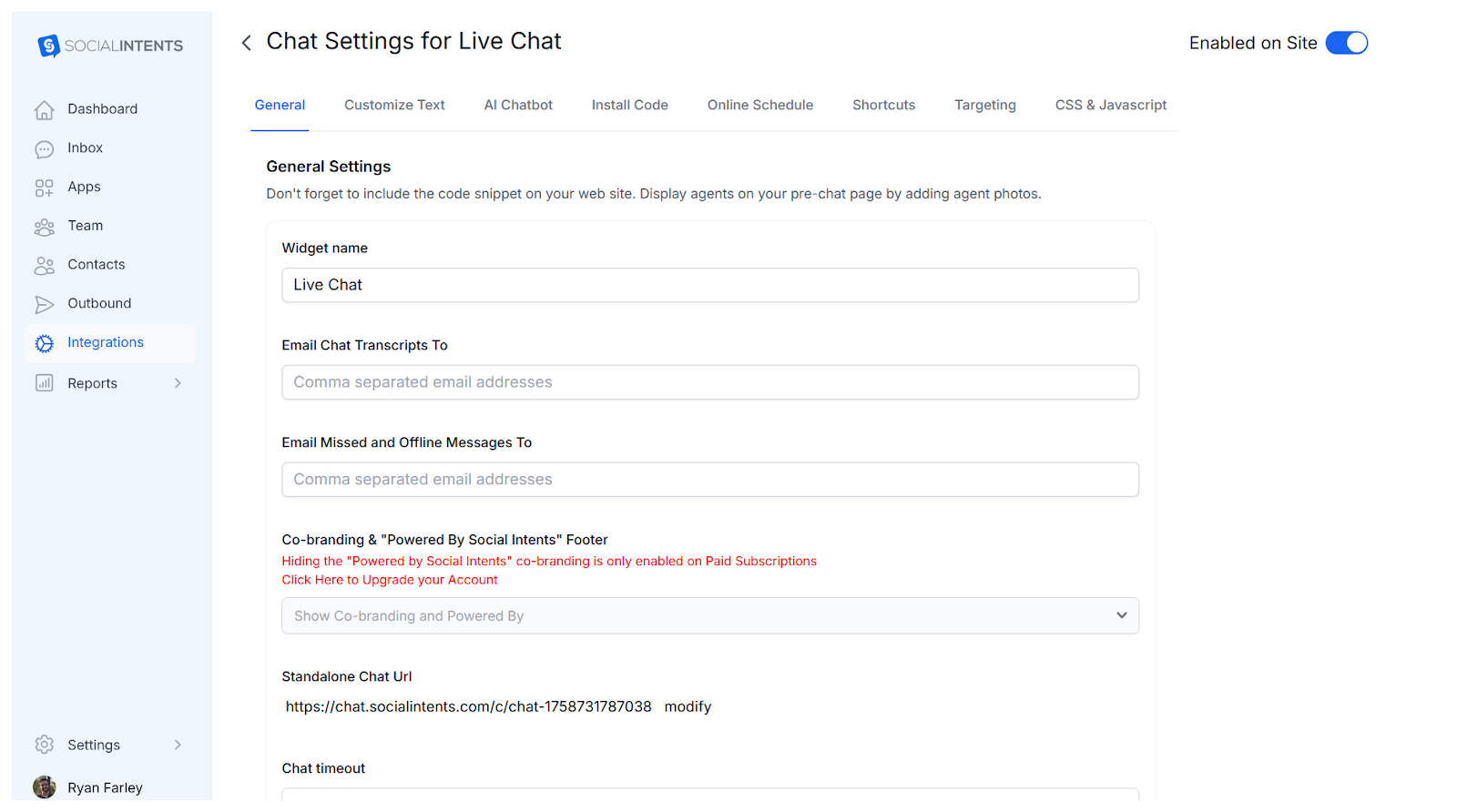This screenshot has height=812, width=1457.
Task: Open Inbox via chat bubble icon
Action: [x=44, y=149]
